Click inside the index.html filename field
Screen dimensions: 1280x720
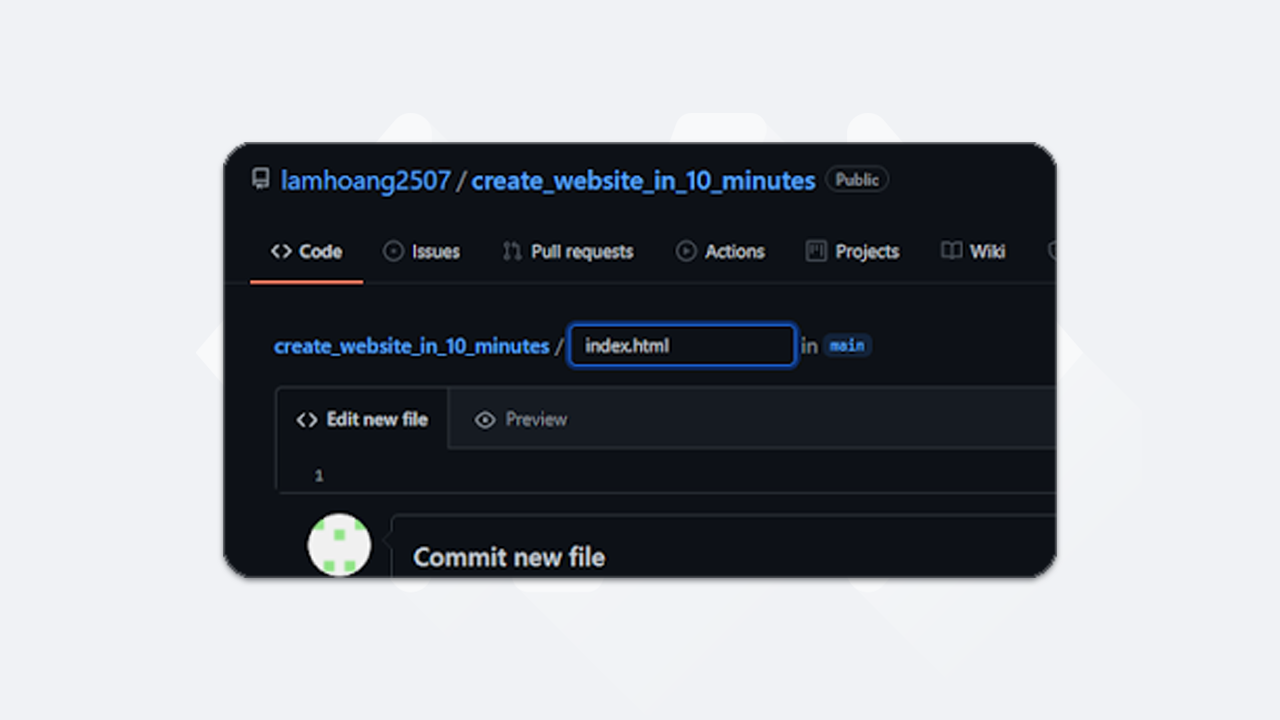[682, 345]
